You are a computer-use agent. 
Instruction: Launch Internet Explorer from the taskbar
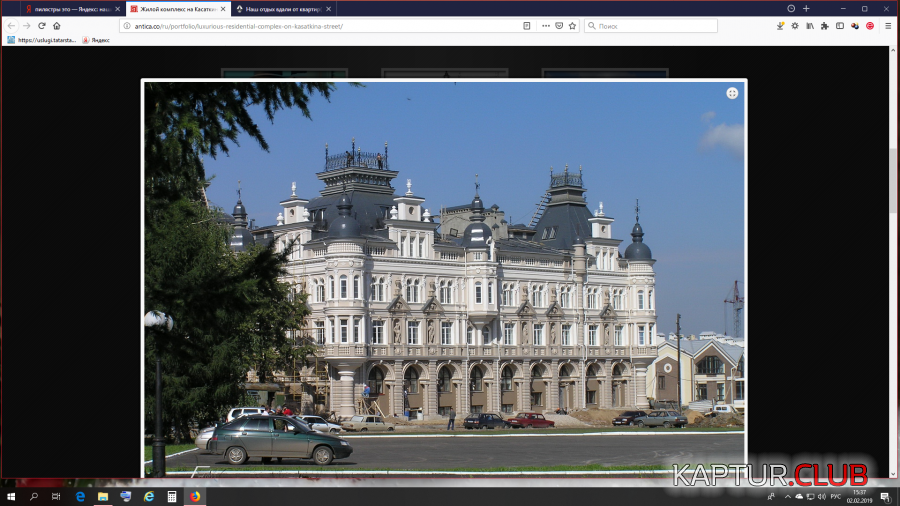coord(149,497)
